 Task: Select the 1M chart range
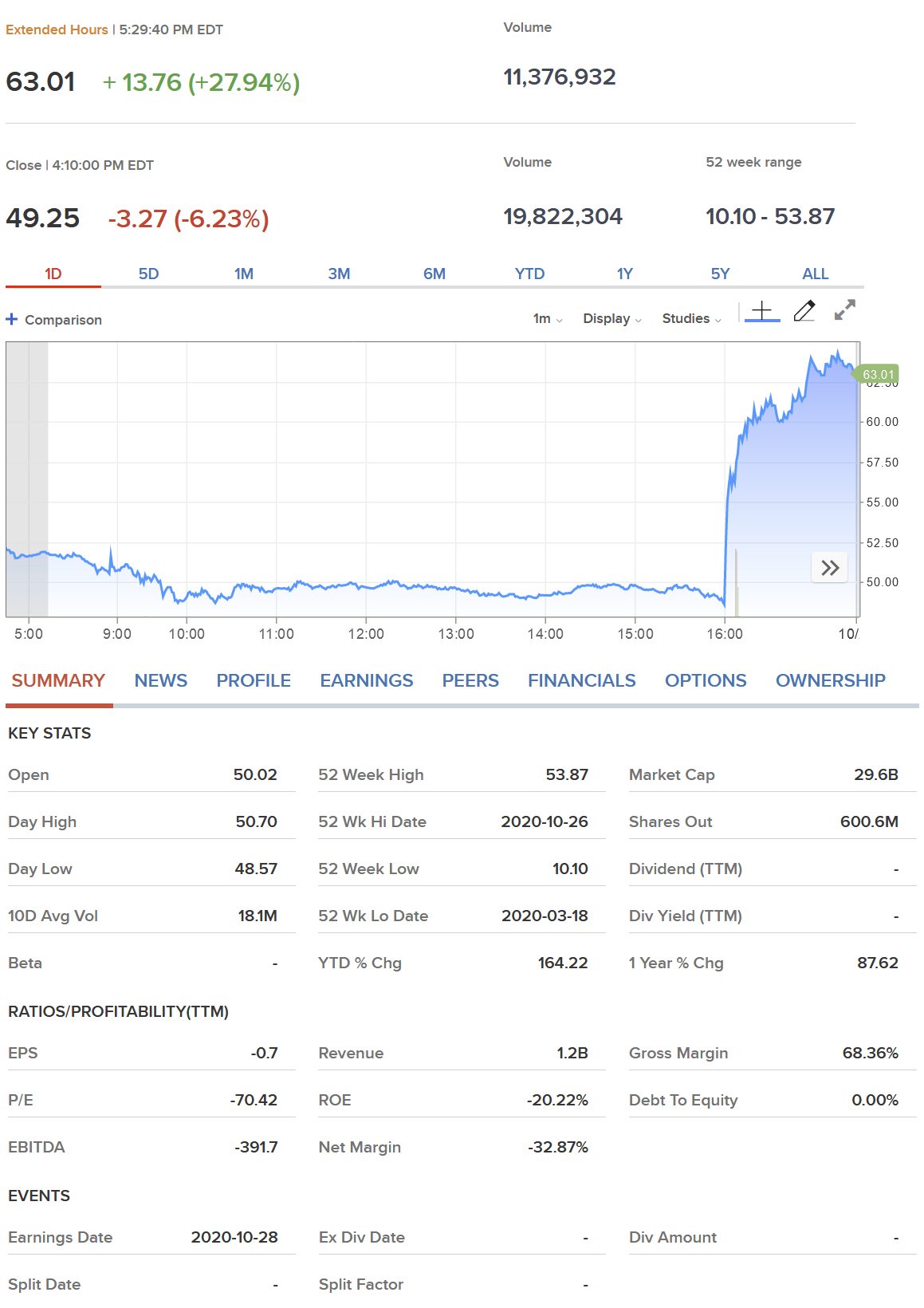[x=244, y=274]
